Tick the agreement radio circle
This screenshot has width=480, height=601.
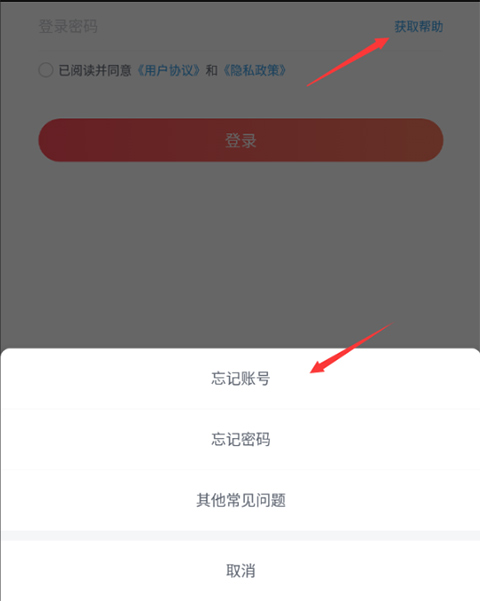(46, 70)
